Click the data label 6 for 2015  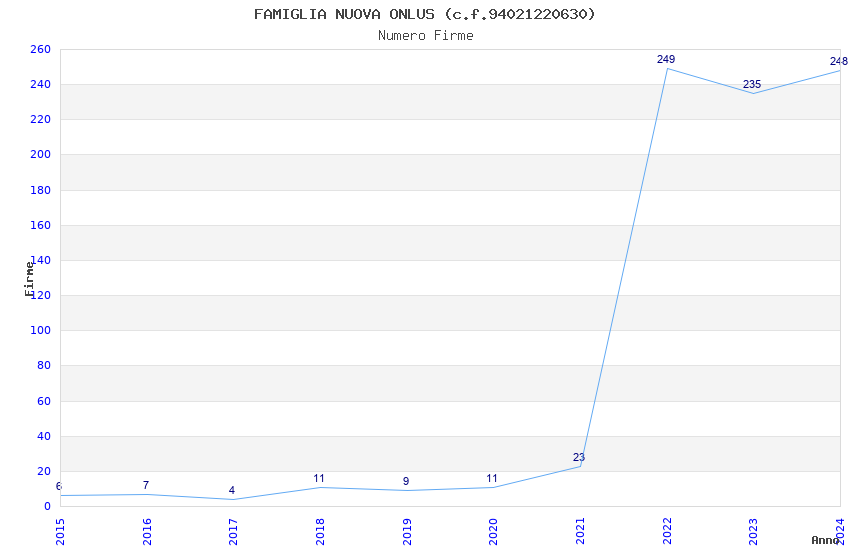[x=59, y=486]
